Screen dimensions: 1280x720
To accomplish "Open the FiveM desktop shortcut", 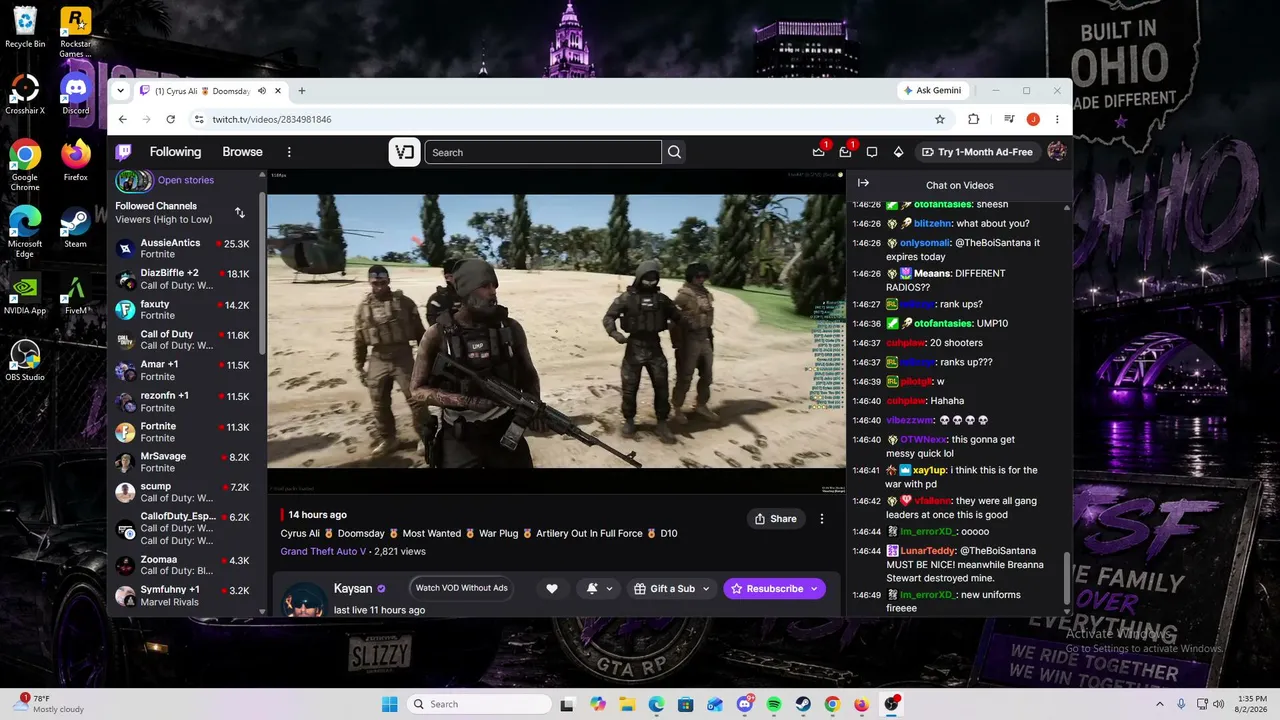I will [75, 293].
